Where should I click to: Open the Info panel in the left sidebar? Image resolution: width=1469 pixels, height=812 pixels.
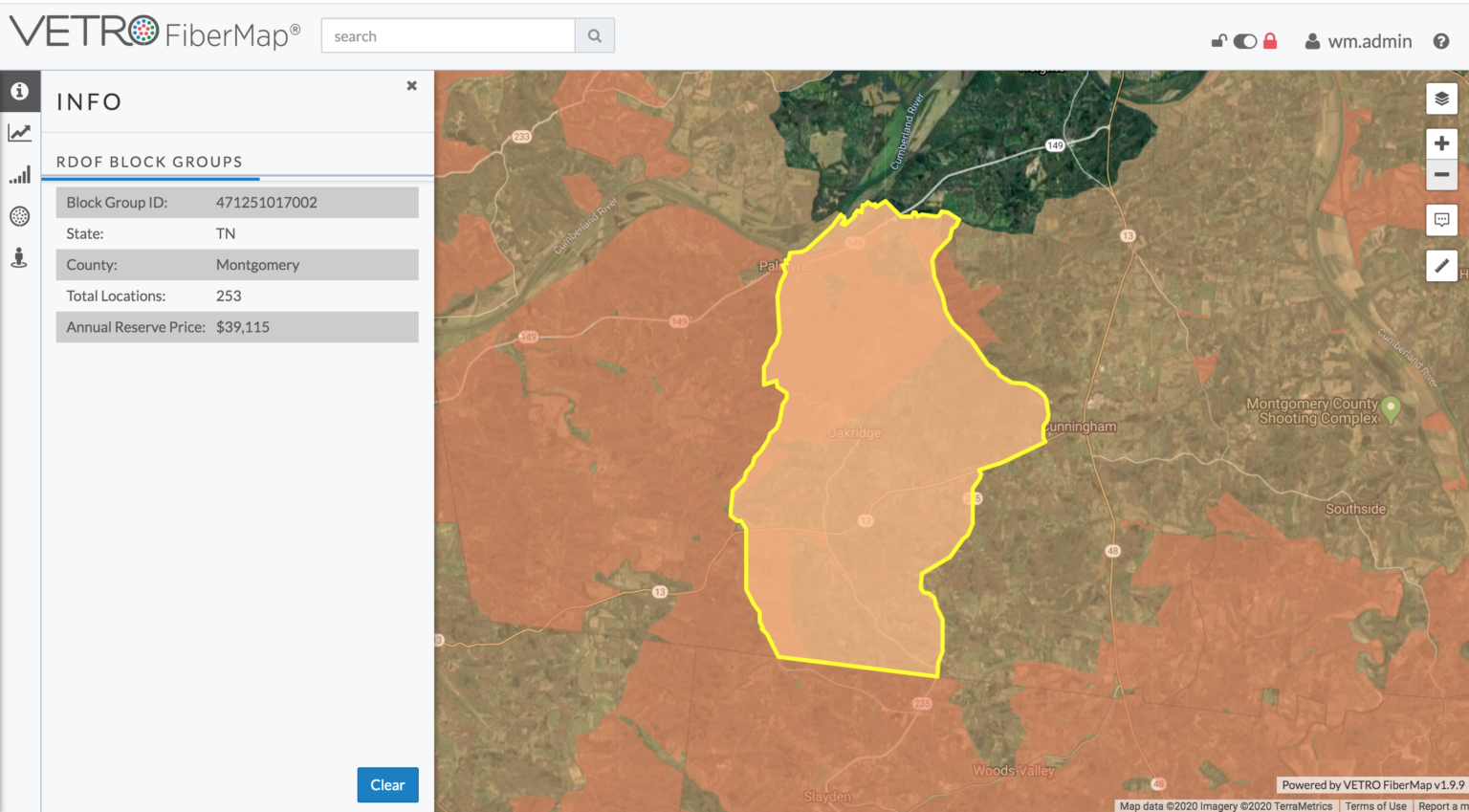[19, 91]
